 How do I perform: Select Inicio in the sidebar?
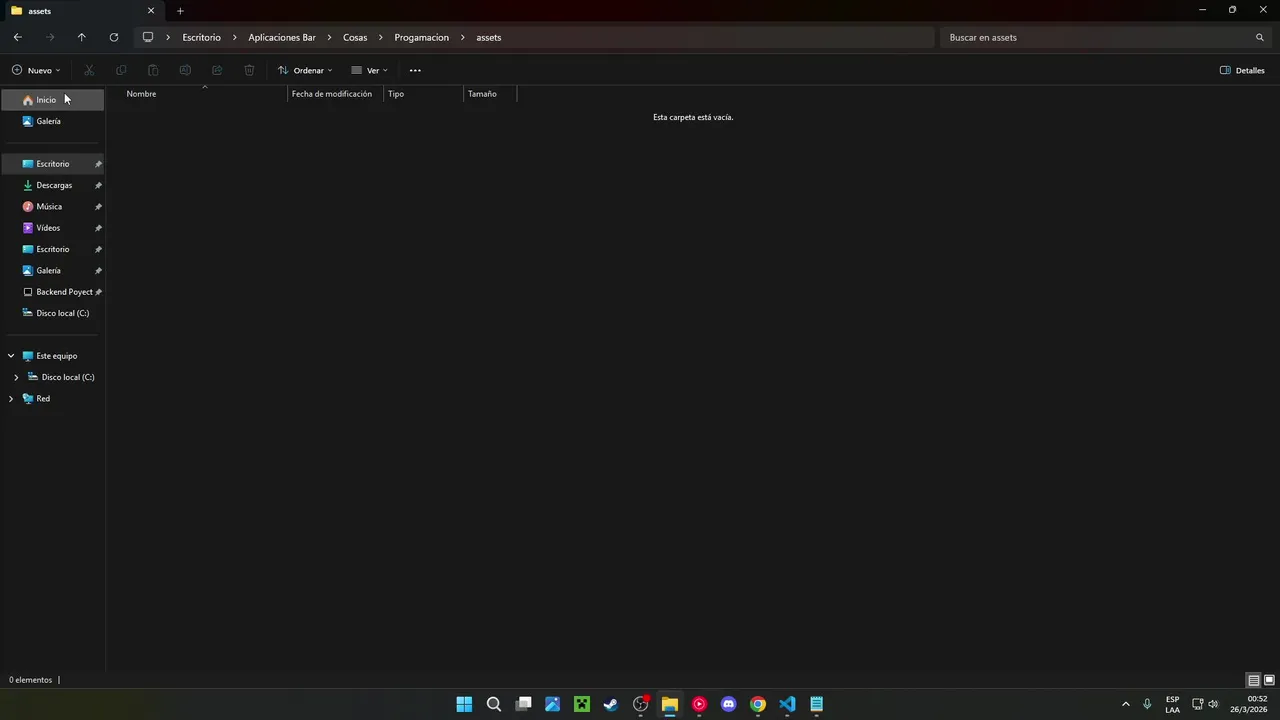coord(52,100)
